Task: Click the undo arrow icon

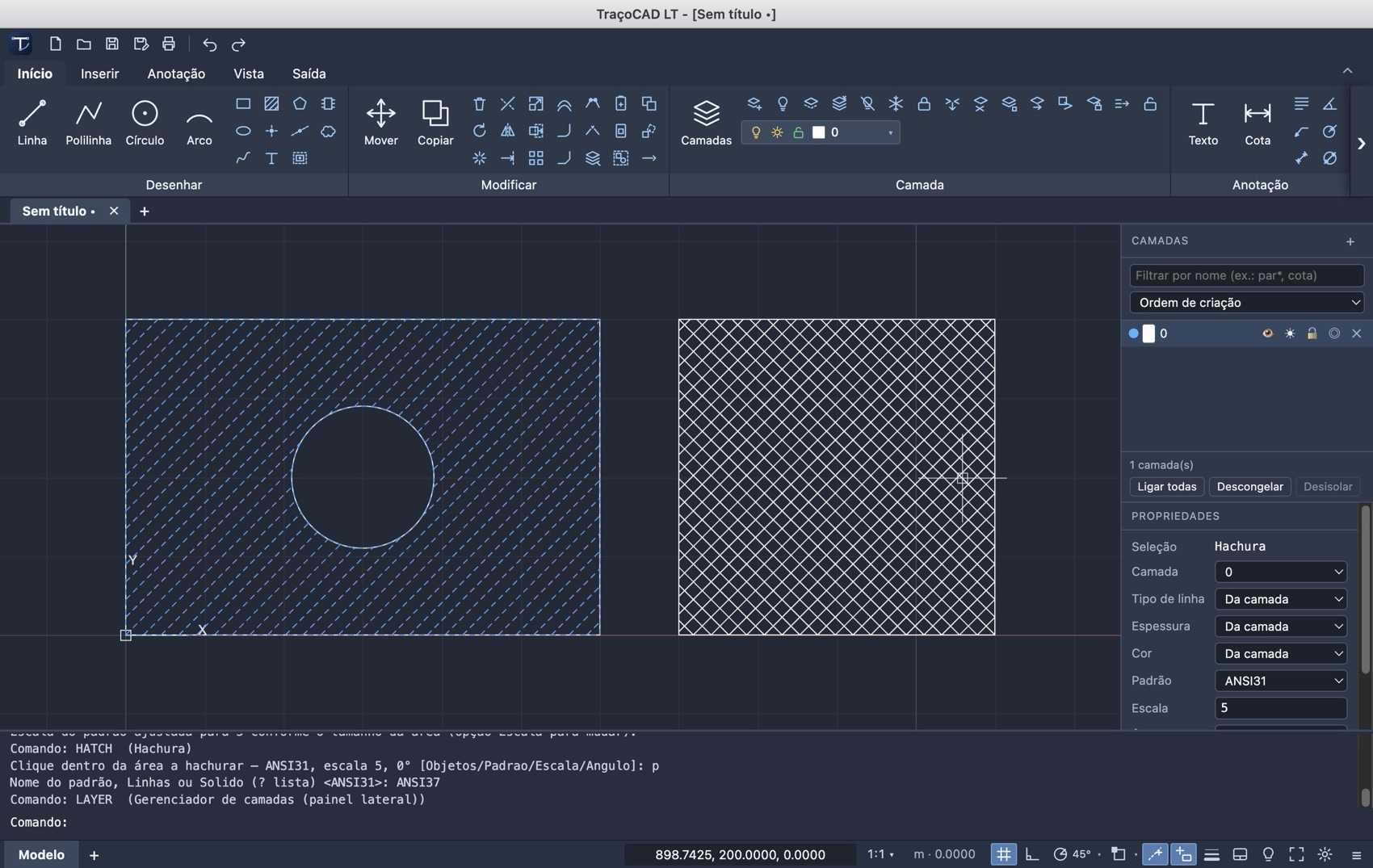Action: pos(209,44)
